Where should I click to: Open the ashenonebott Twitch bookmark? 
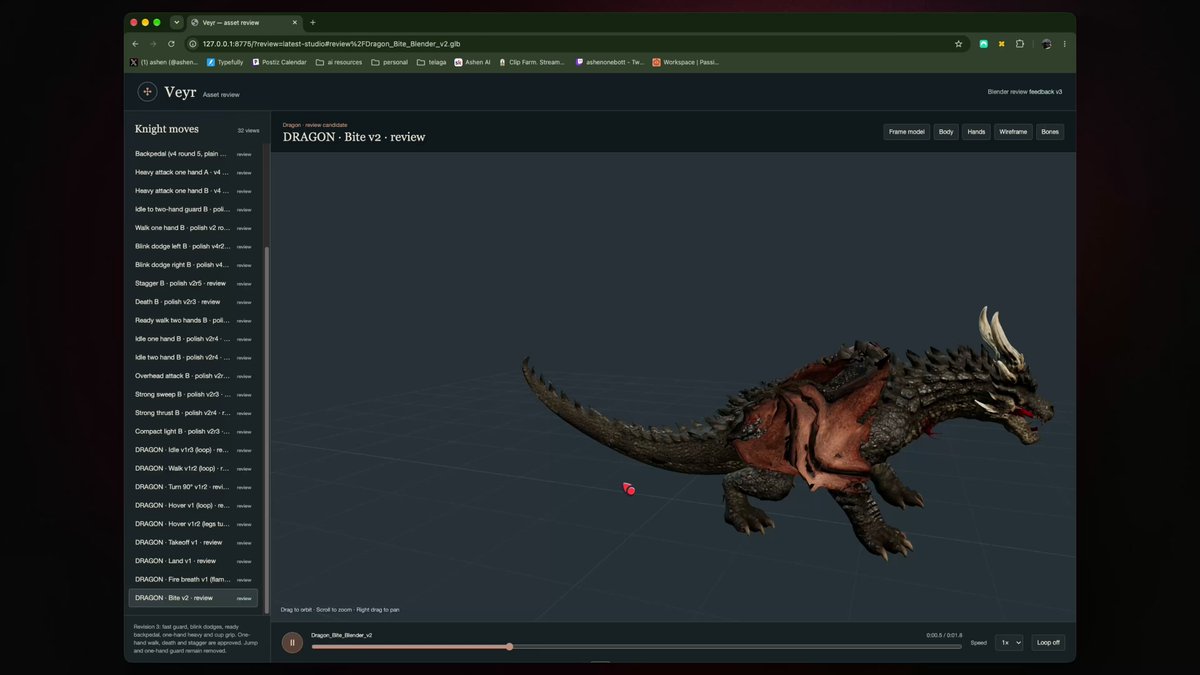click(609, 62)
